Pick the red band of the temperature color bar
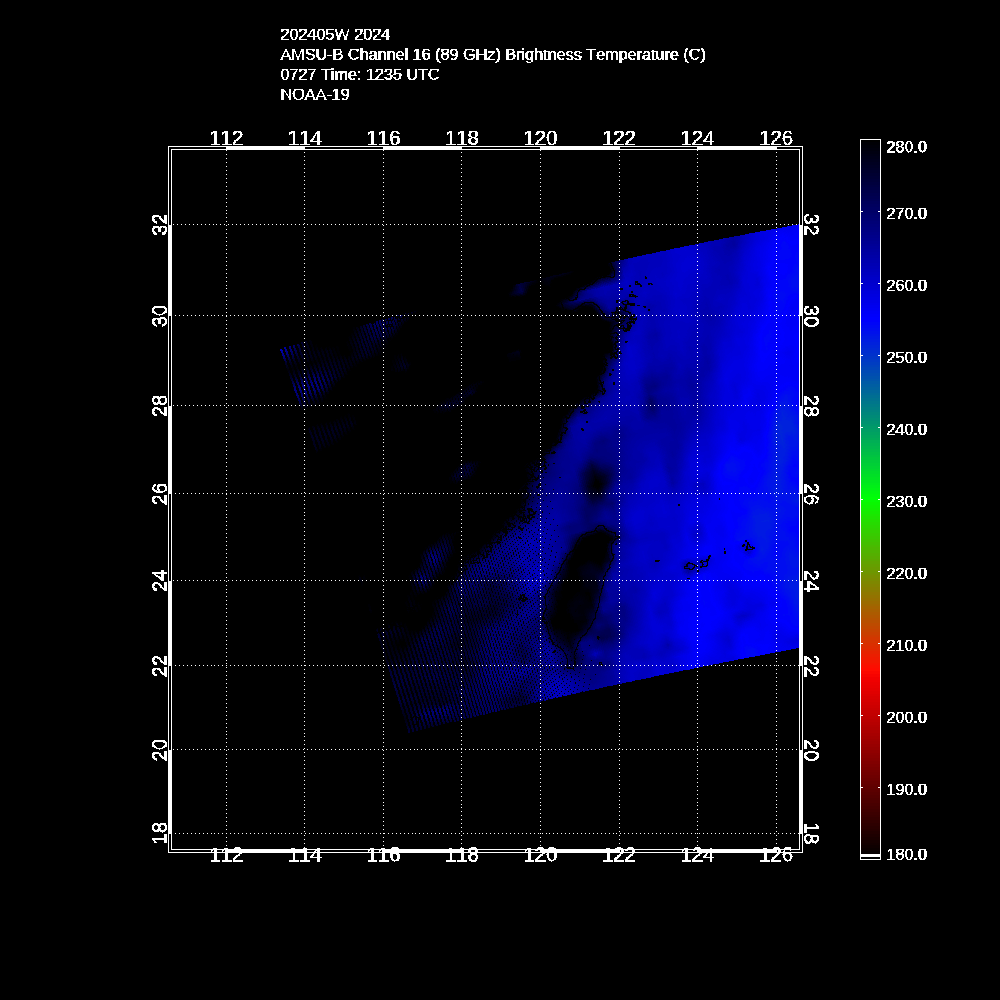 coord(870,670)
